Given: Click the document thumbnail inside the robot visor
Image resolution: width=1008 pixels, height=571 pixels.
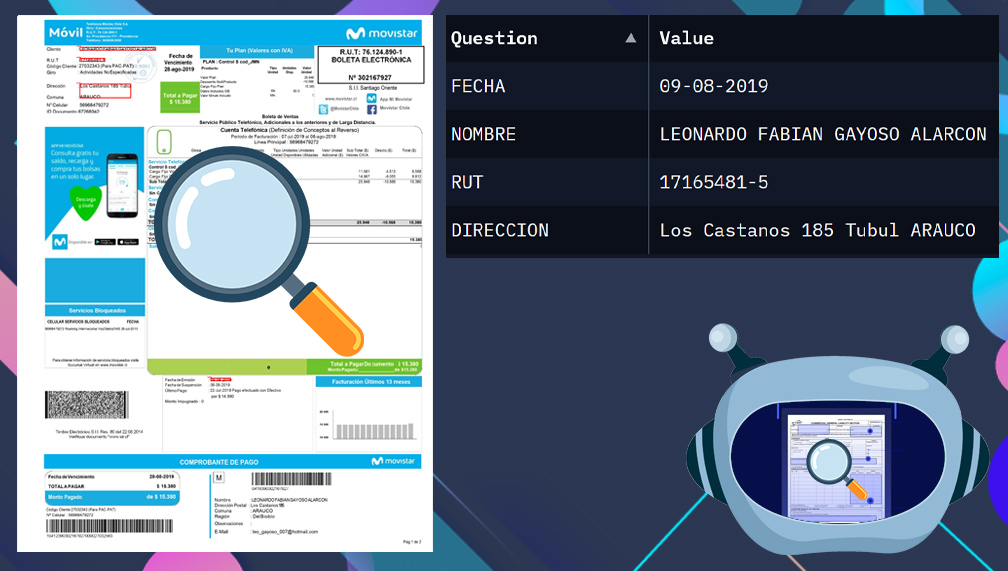Looking at the screenshot, I should tap(836, 464).
